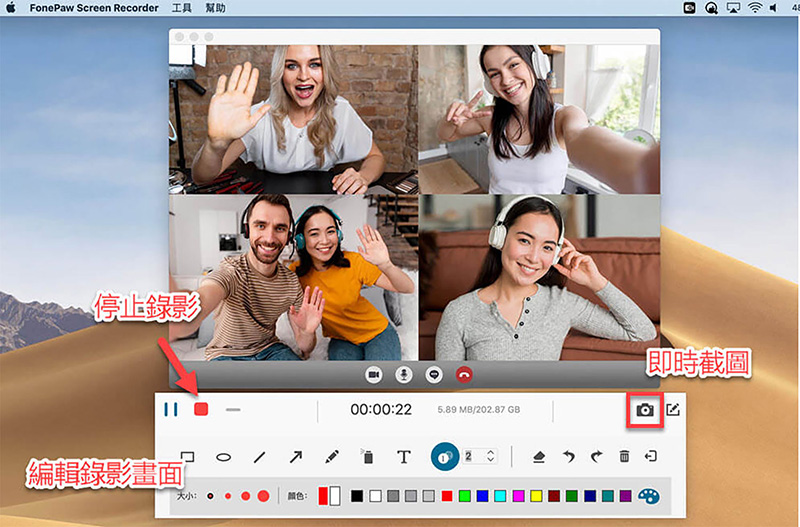Pick the green color swatch

click(465, 496)
